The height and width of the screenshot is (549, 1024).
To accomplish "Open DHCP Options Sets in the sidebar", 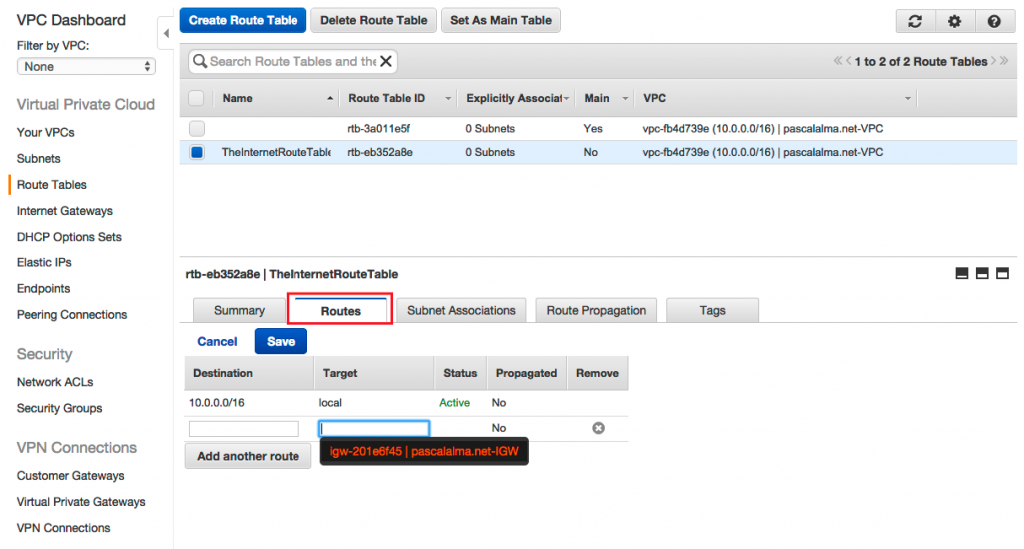I will tap(69, 237).
